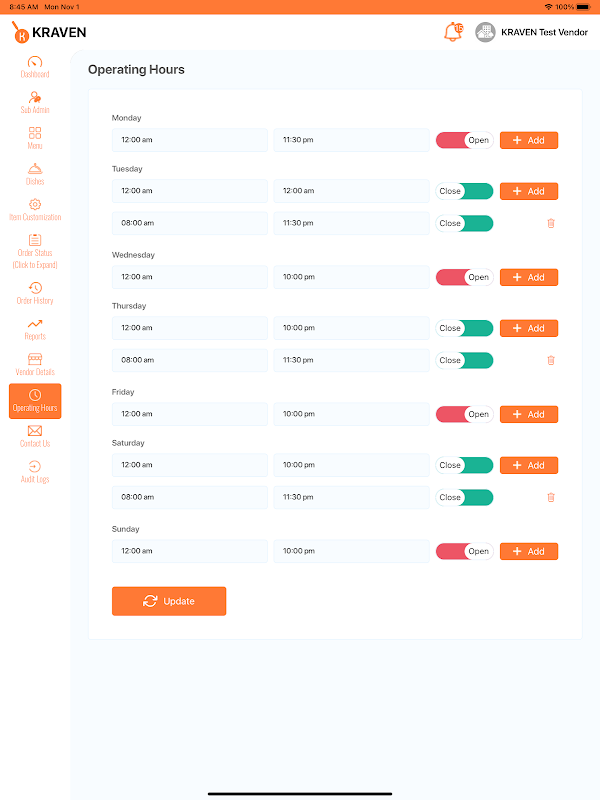Click the KRAVEN logo icon
The image size is (600, 800).
tap(20, 33)
